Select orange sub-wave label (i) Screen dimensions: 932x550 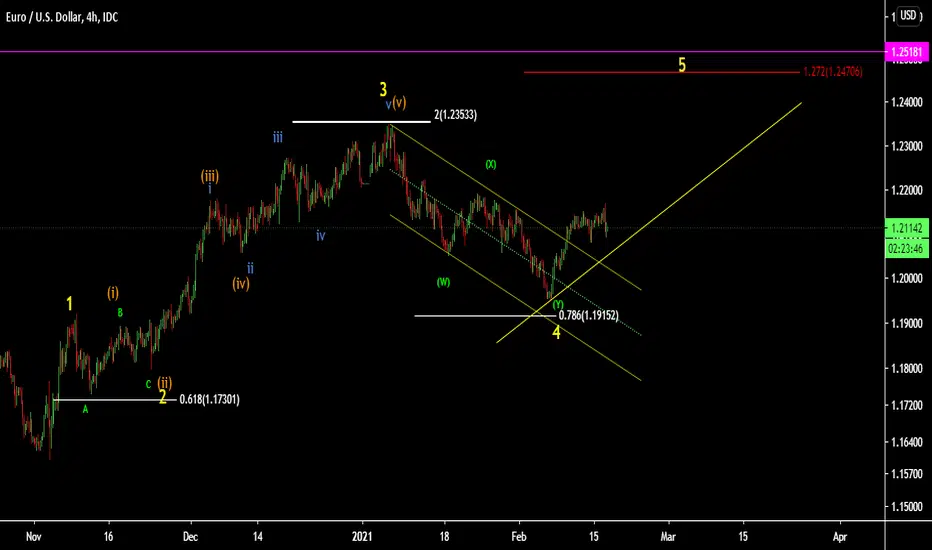[113, 293]
